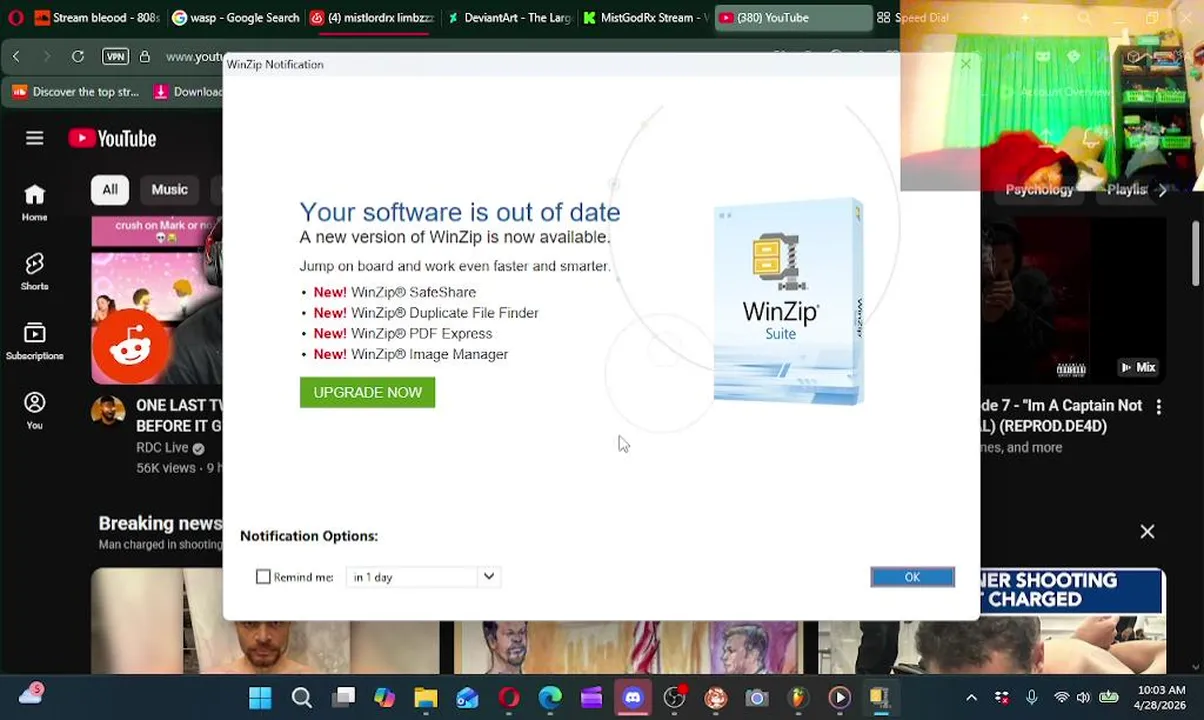Dismiss the Breaking news shelf with X
The height and width of the screenshot is (720, 1204).
pyautogui.click(x=1147, y=531)
